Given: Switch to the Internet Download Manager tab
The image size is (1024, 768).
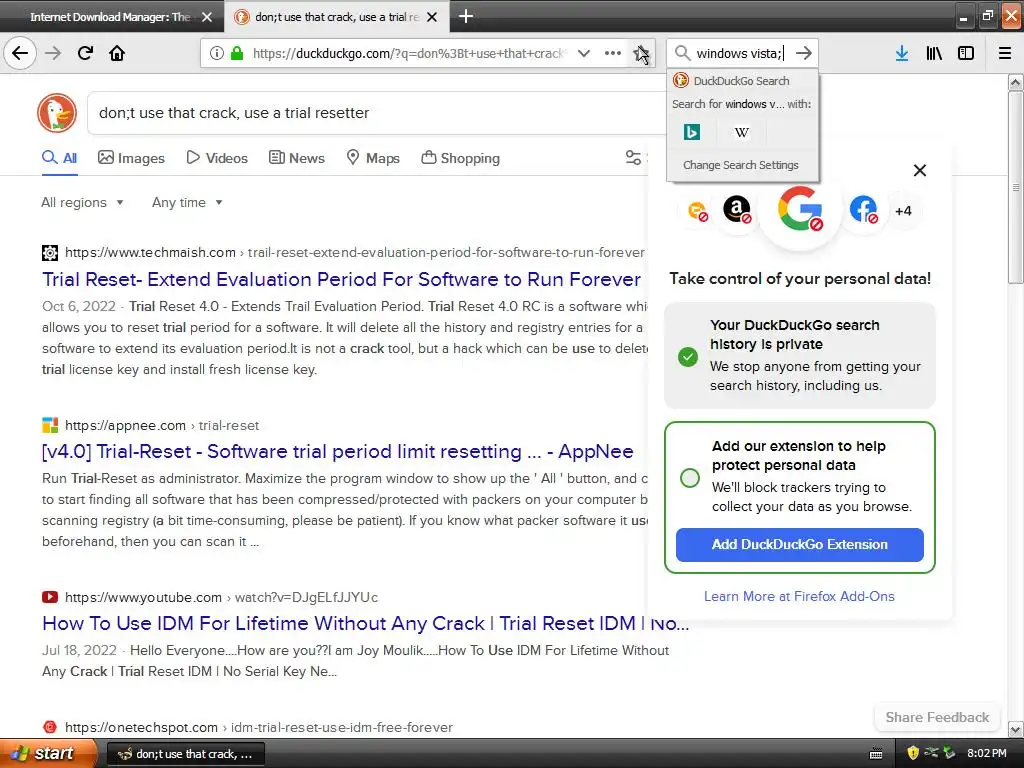Looking at the screenshot, I should click(112, 17).
